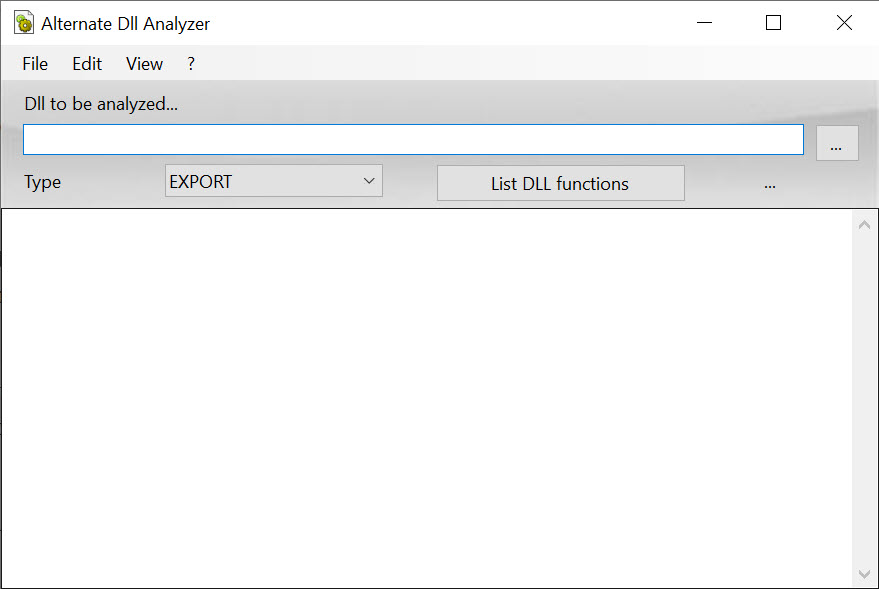Open the View menu
Screen dimensions: 879x589
tap(144, 64)
